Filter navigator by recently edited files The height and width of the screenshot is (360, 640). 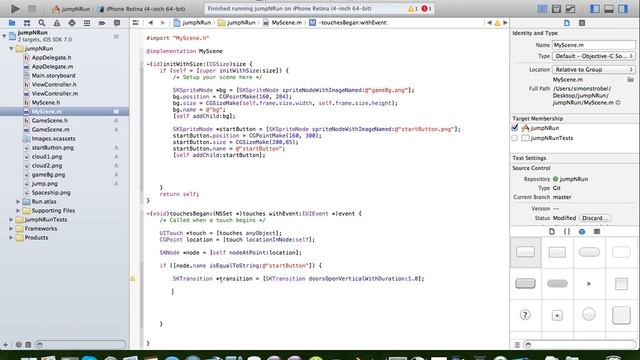click(x=18, y=345)
